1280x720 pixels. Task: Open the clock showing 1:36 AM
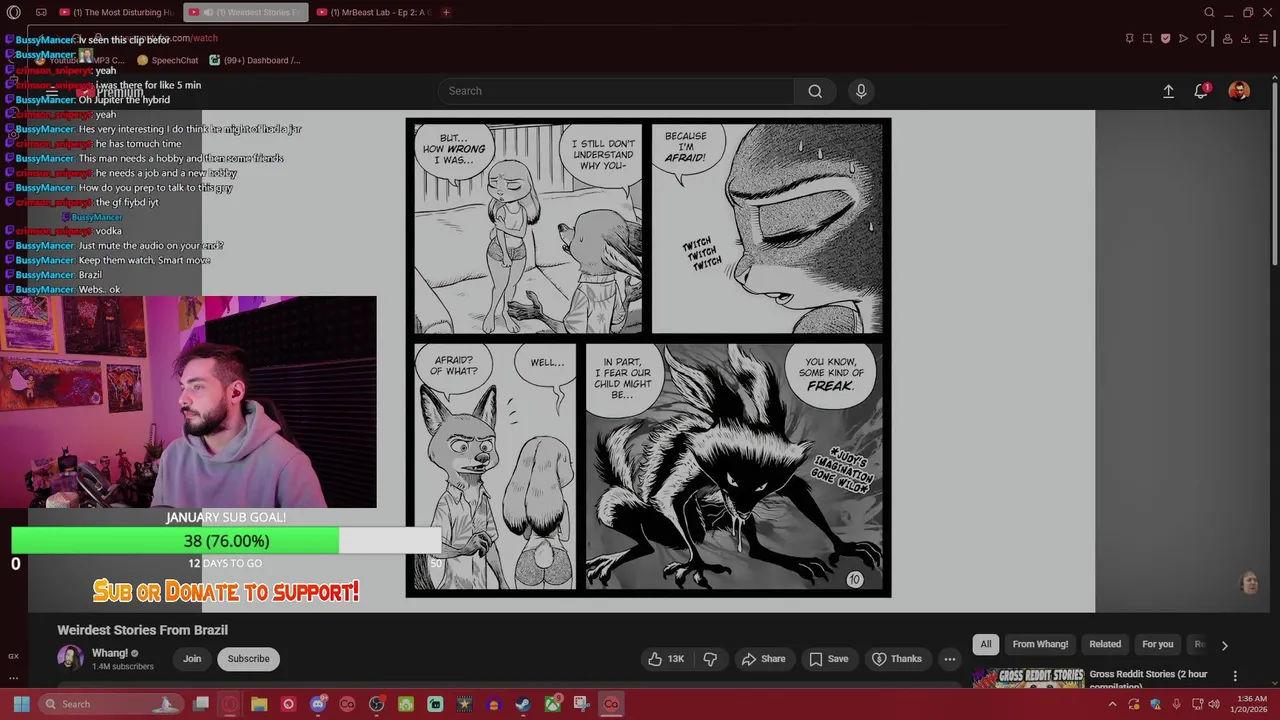(x=1251, y=704)
